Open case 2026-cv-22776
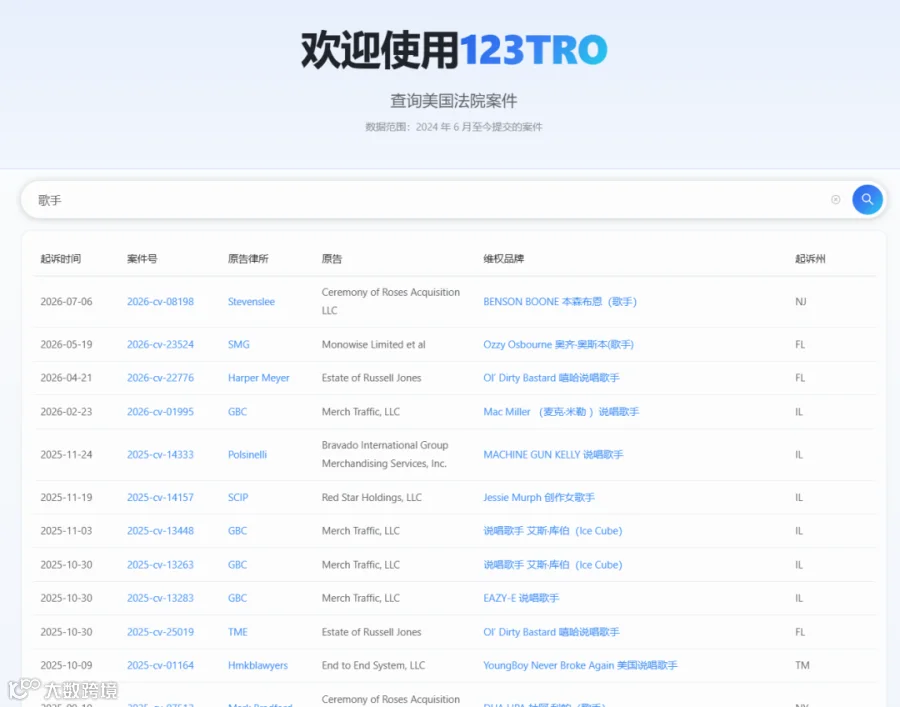Image resolution: width=900 pixels, height=707 pixels. click(x=160, y=378)
